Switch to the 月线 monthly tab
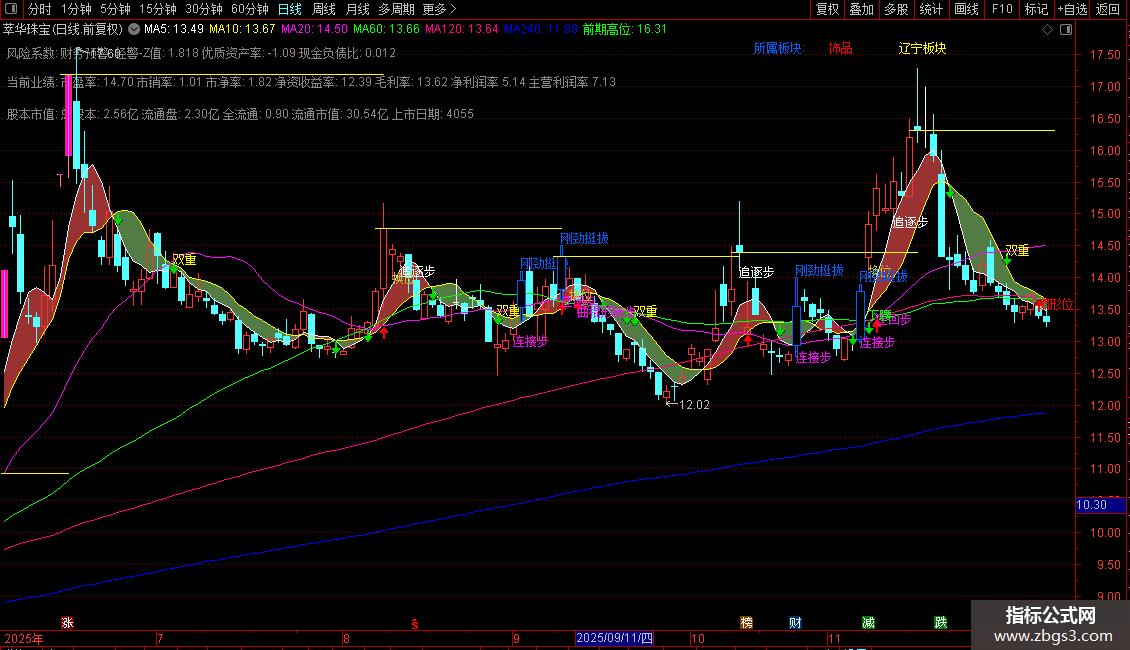Screen dimensions: 1130x650 [357, 9]
